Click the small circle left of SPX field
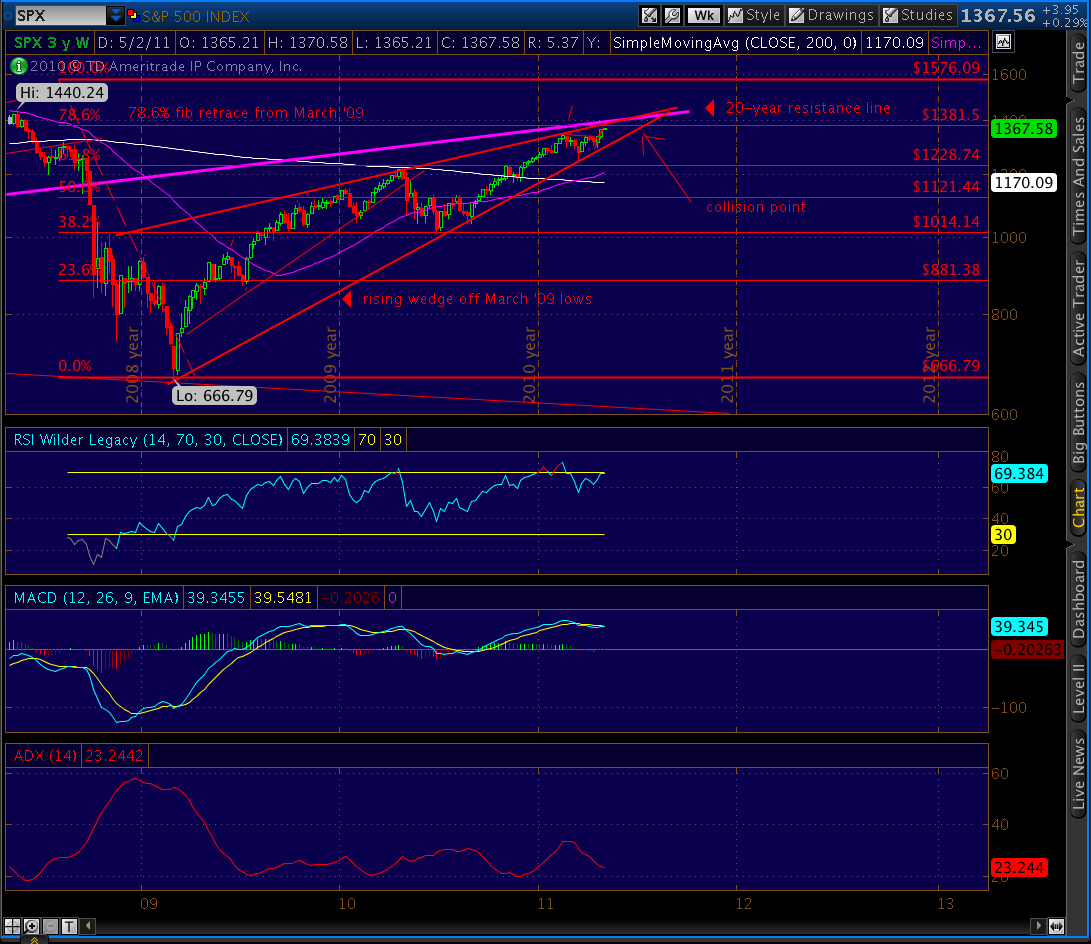1091x944 pixels. pos(8,15)
